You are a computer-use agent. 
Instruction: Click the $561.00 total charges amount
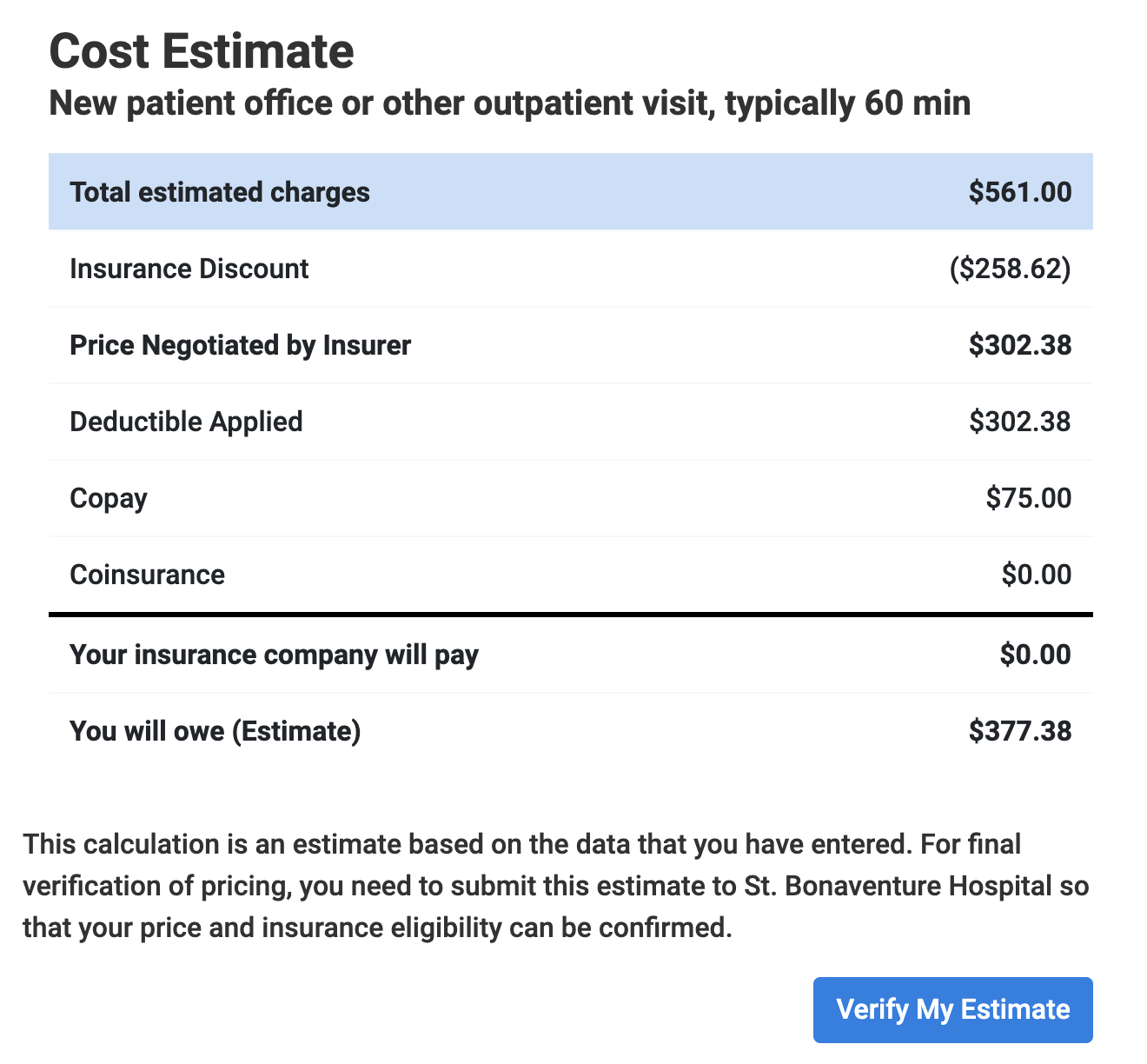coord(1020,192)
